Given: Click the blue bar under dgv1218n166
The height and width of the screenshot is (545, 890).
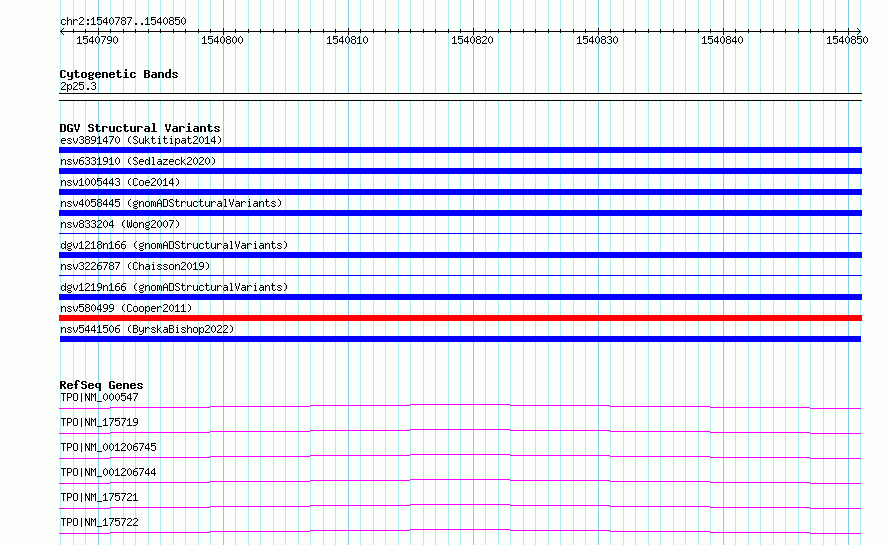Looking at the screenshot, I should (460, 255).
